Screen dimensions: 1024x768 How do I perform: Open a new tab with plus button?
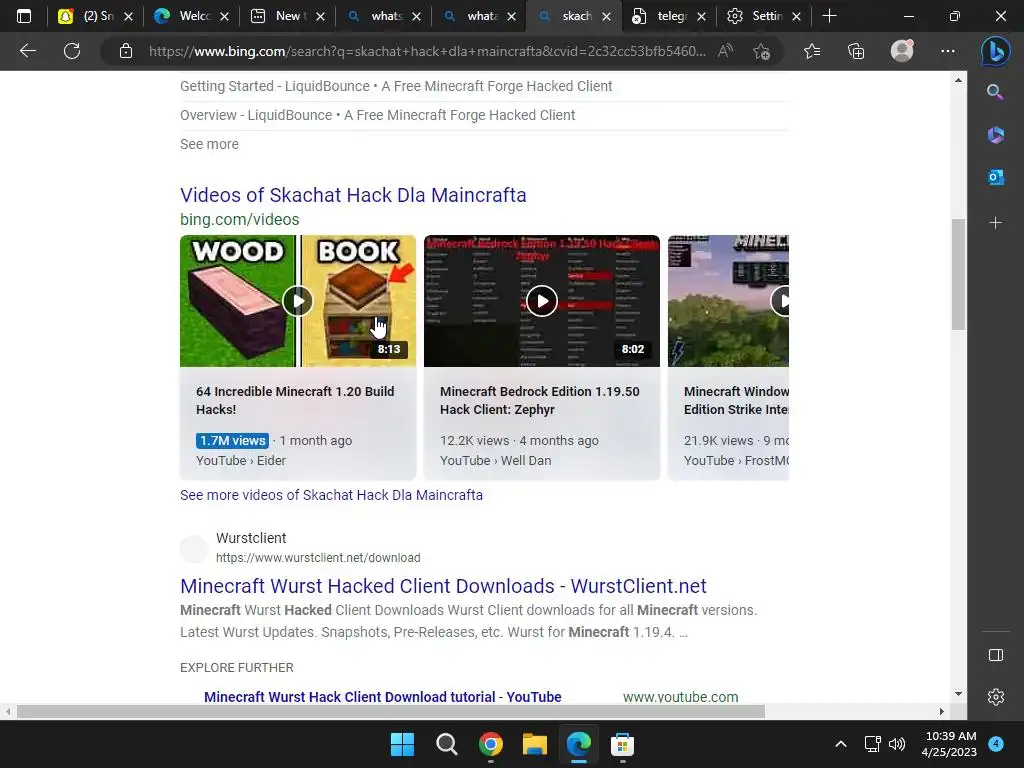[x=829, y=16]
